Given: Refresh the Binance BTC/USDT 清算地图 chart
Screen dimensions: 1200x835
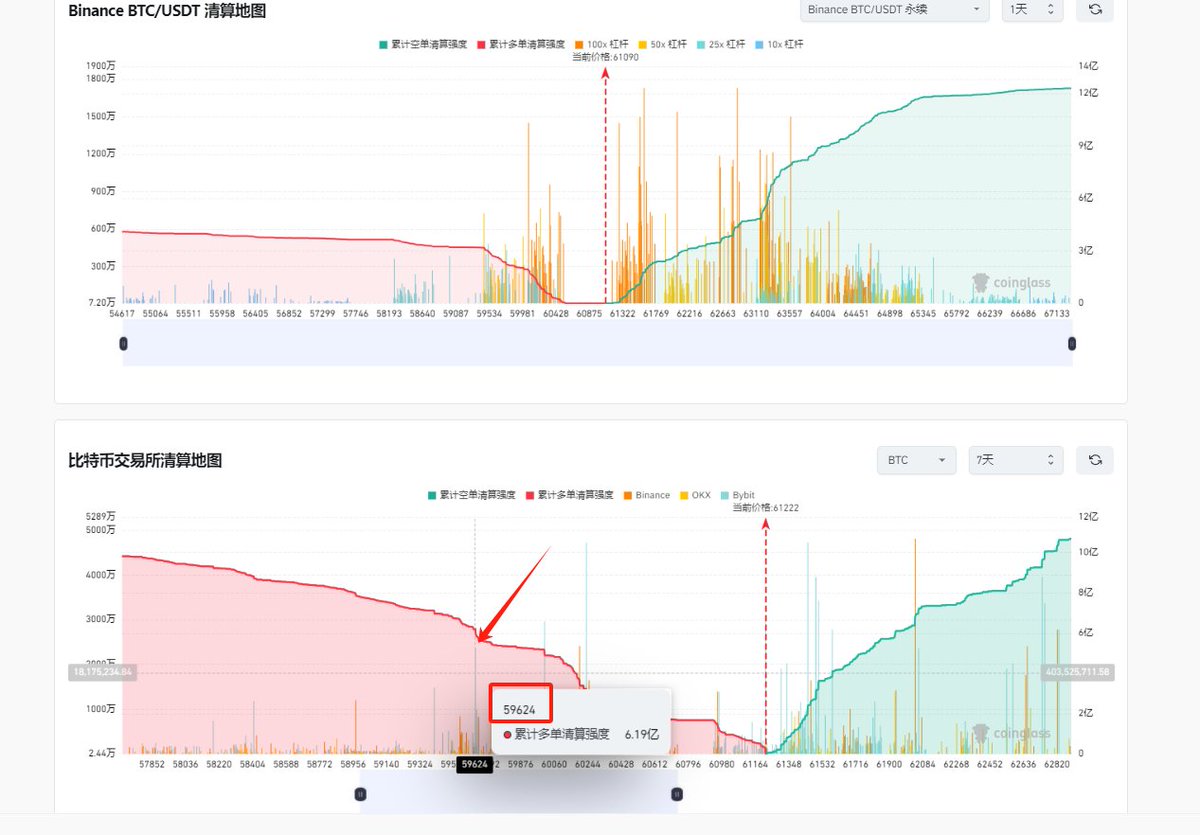Looking at the screenshot, I should pyautogui.click(x=1095, y=10).
